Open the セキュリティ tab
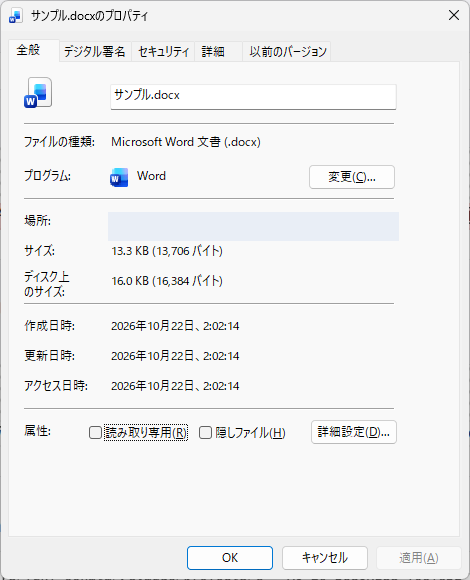Image resolution: width=470 pixels, height=580 pixels. point(163,51)
